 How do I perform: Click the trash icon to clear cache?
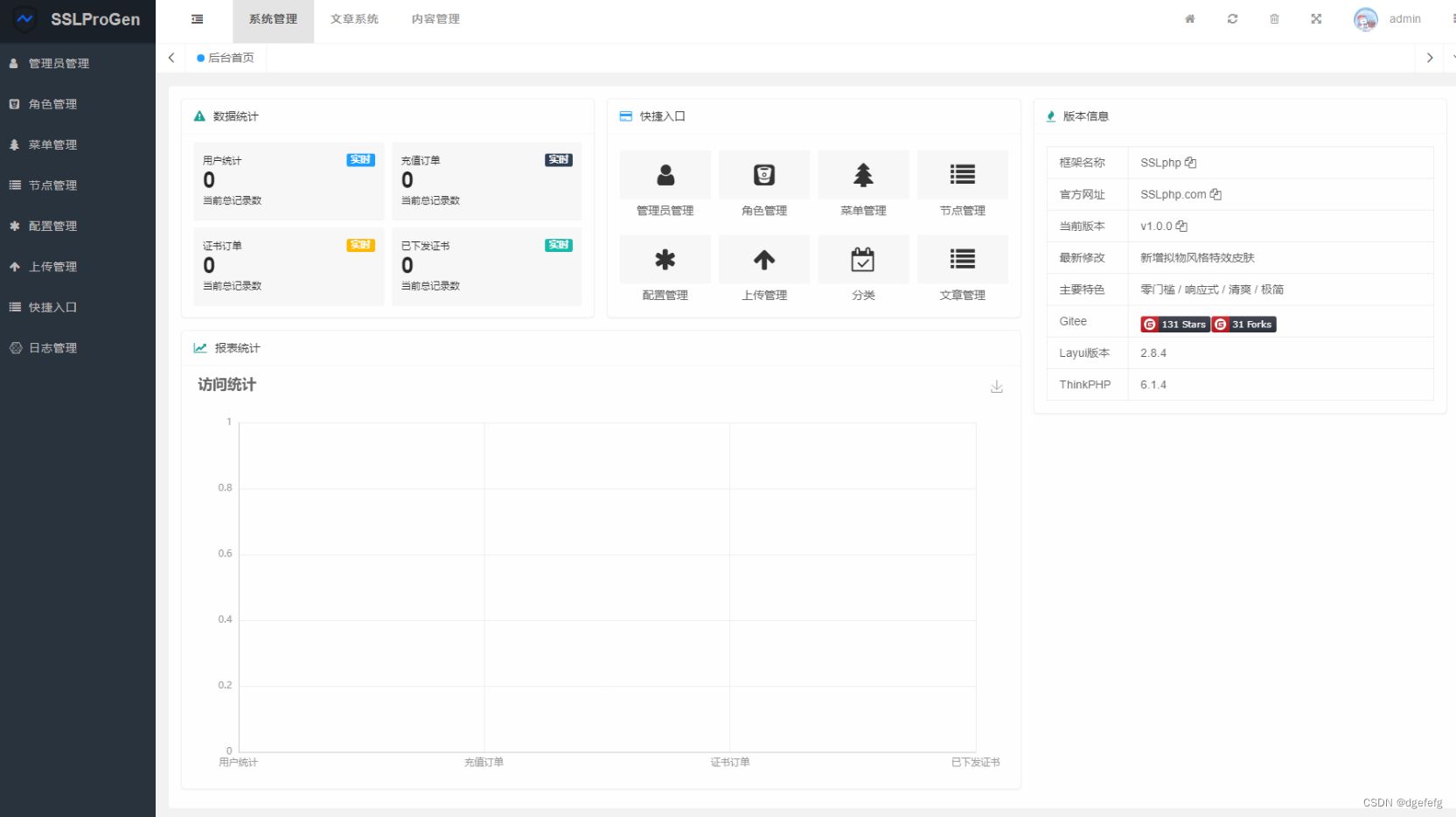(x=1274, y=18)
